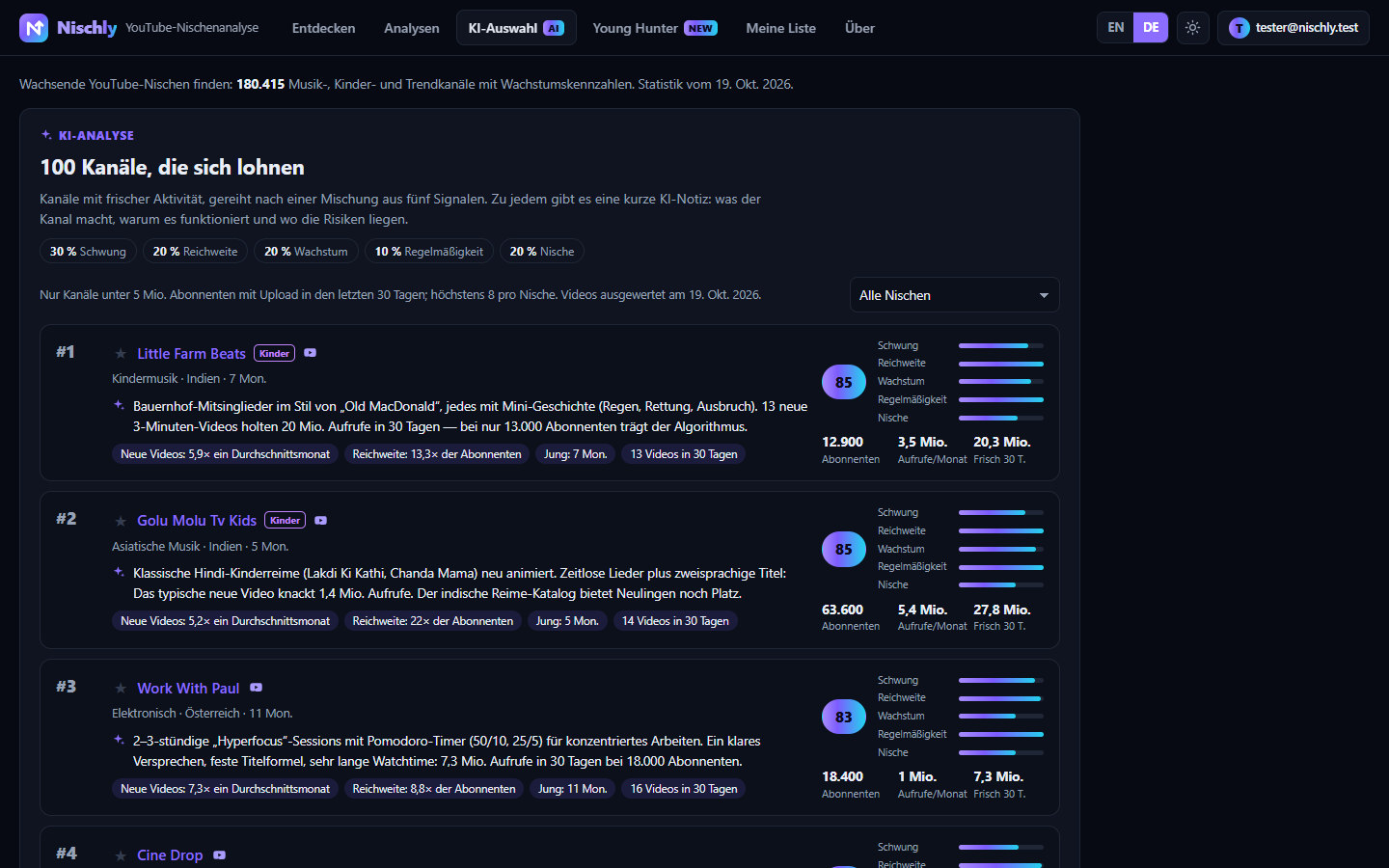Click the Nische bar for Work With Paul
This screenshot has height=868, width=1389.
(x=1001, y=752)
